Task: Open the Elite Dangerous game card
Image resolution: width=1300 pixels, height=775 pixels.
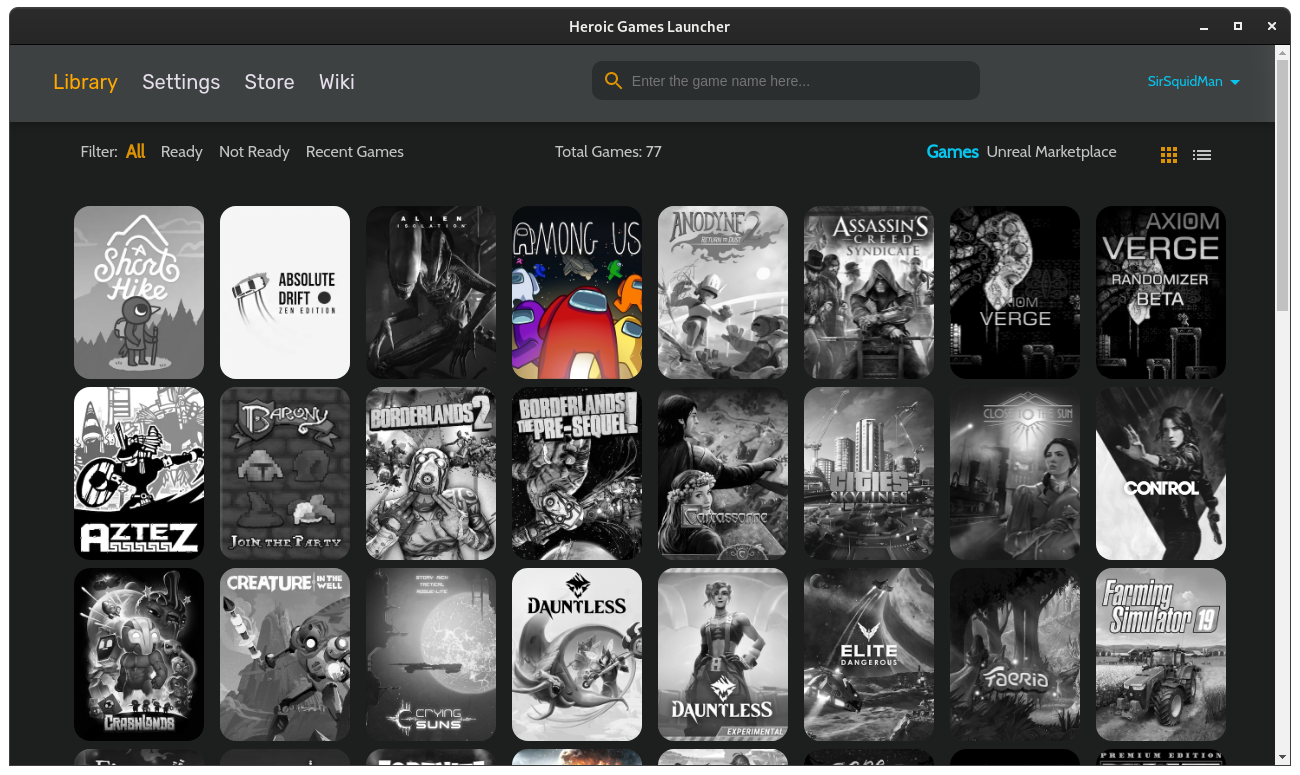Action: 869,654
